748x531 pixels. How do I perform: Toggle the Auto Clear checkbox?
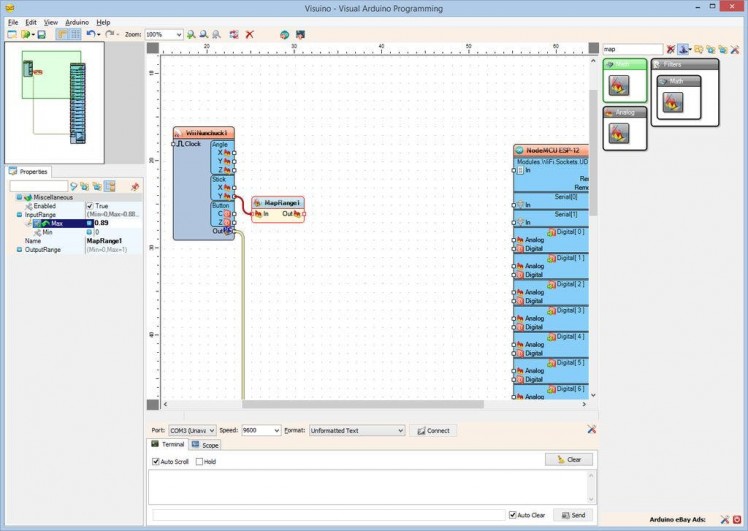[x=513, y=515]
